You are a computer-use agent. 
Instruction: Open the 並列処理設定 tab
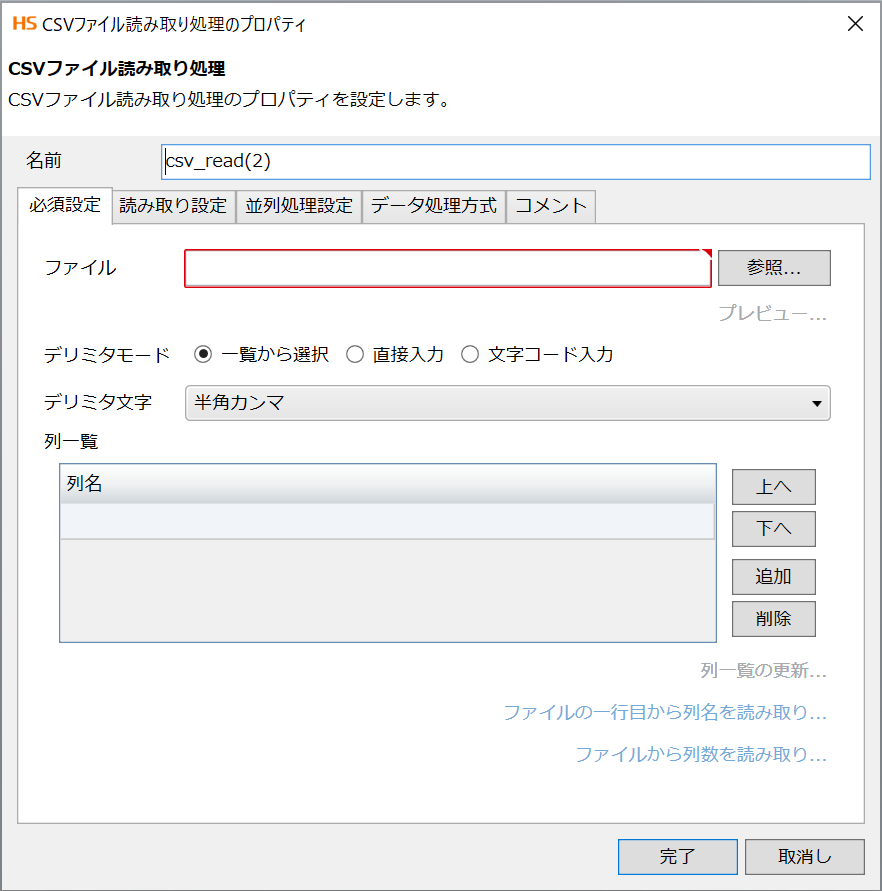coord(299,206)
